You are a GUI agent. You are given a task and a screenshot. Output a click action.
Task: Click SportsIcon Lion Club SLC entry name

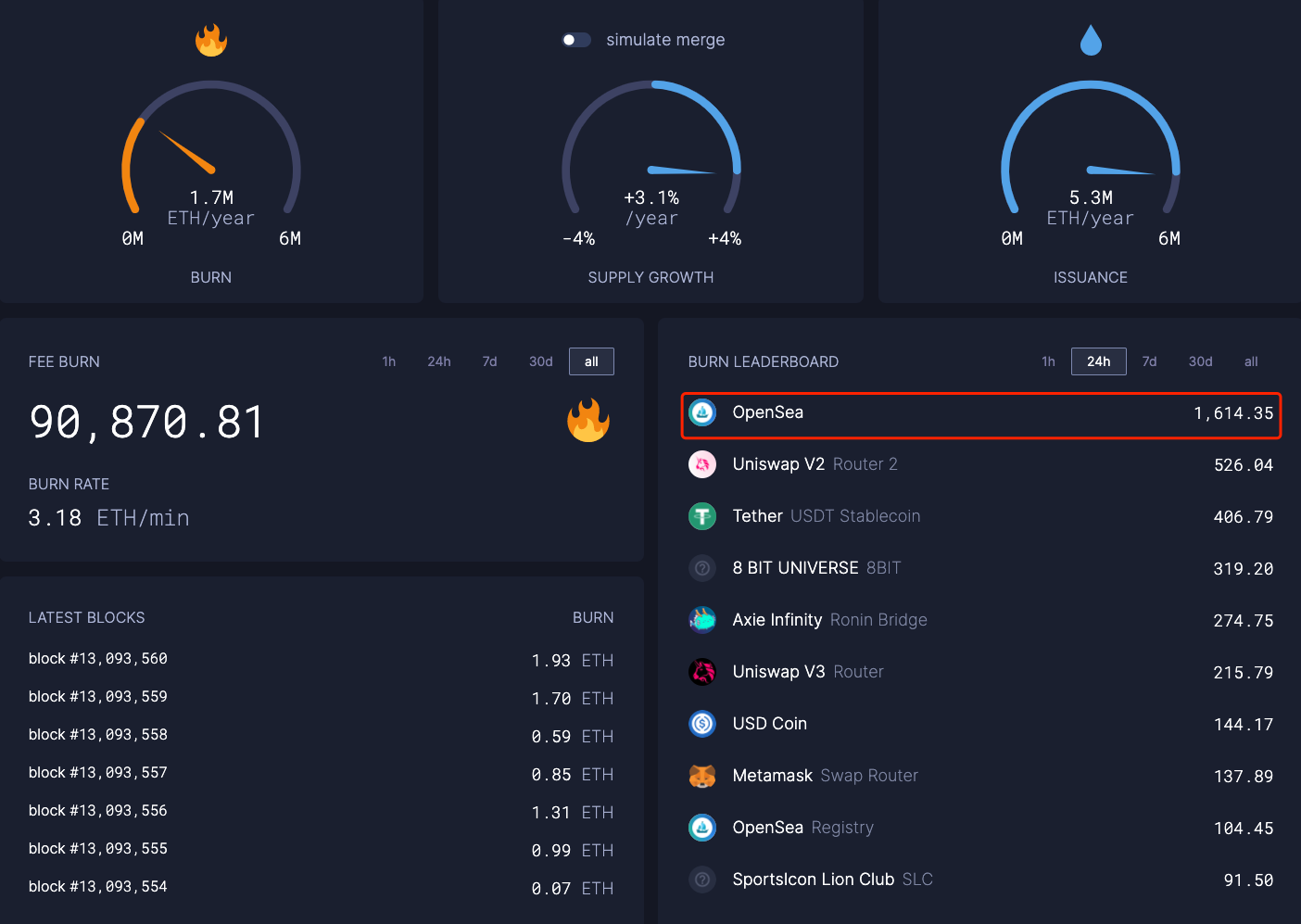click(833, 880)
